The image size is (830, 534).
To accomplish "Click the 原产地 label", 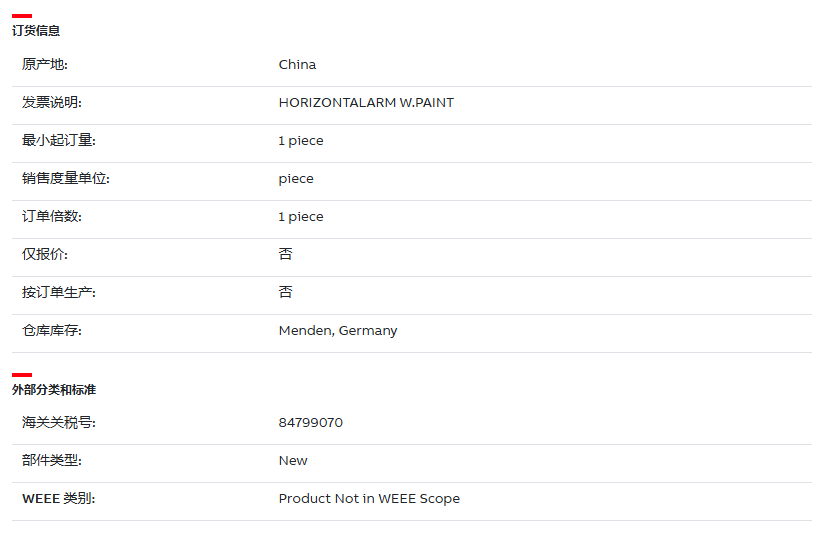I will click(44, 65).
